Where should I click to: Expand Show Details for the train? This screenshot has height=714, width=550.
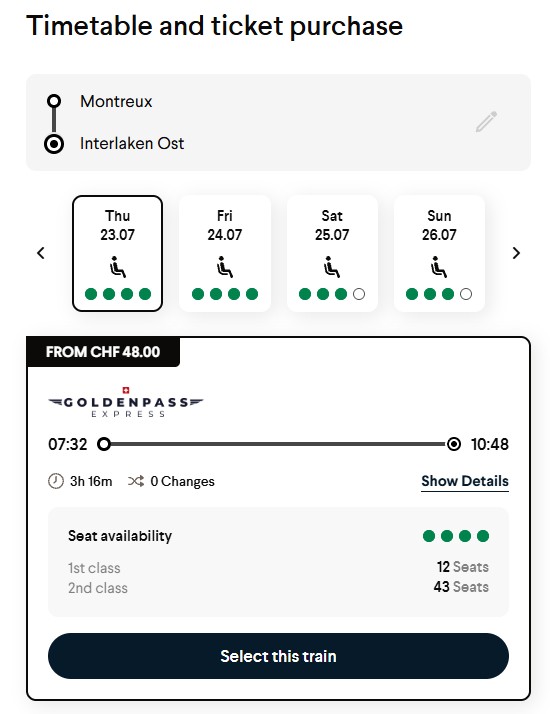(465, 481)
